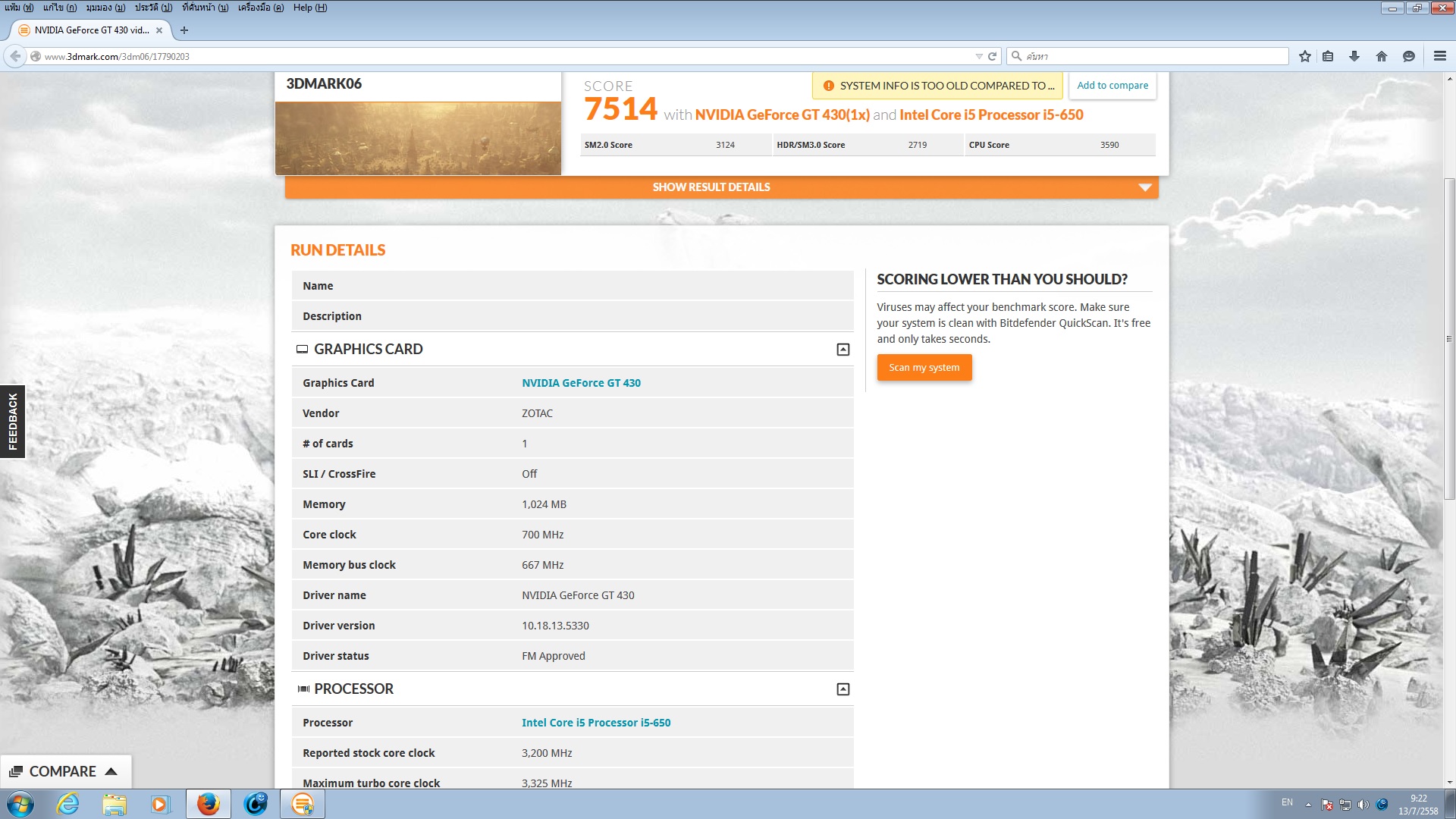Viewport: 1456px width, 819px height.
Task: Click the browser search input field
Action: pyautogui.click(x=1153, y=56)
